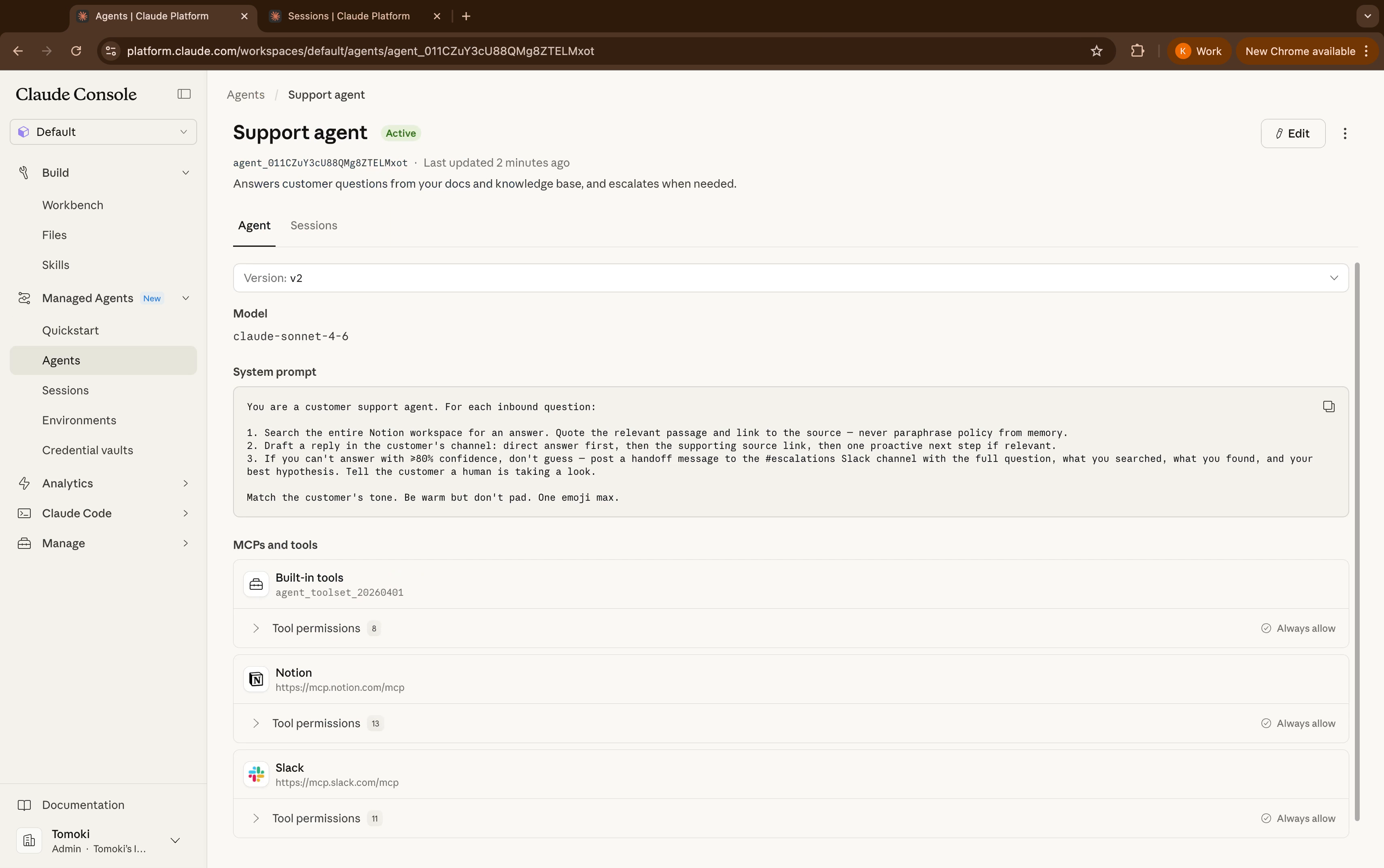This screenshot has height=868, width=1384.
Task: Click the Manage briefcase icon
Action: [24, 543]
